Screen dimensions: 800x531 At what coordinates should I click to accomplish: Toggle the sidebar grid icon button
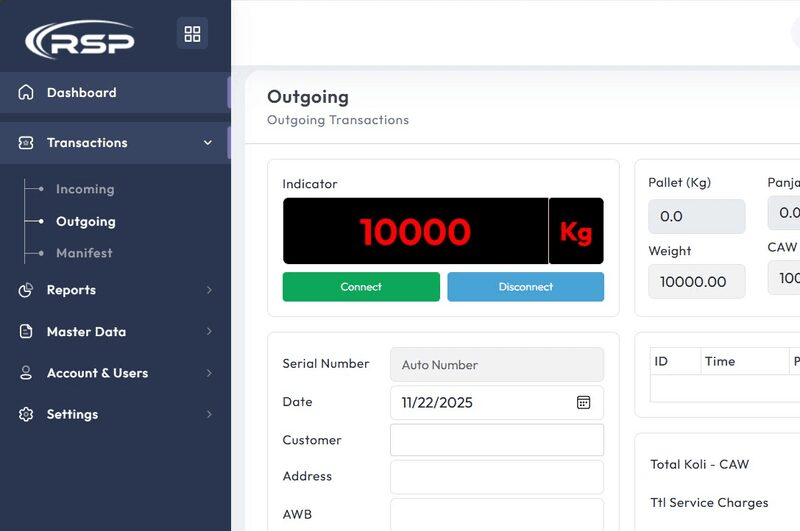[192, 34]
